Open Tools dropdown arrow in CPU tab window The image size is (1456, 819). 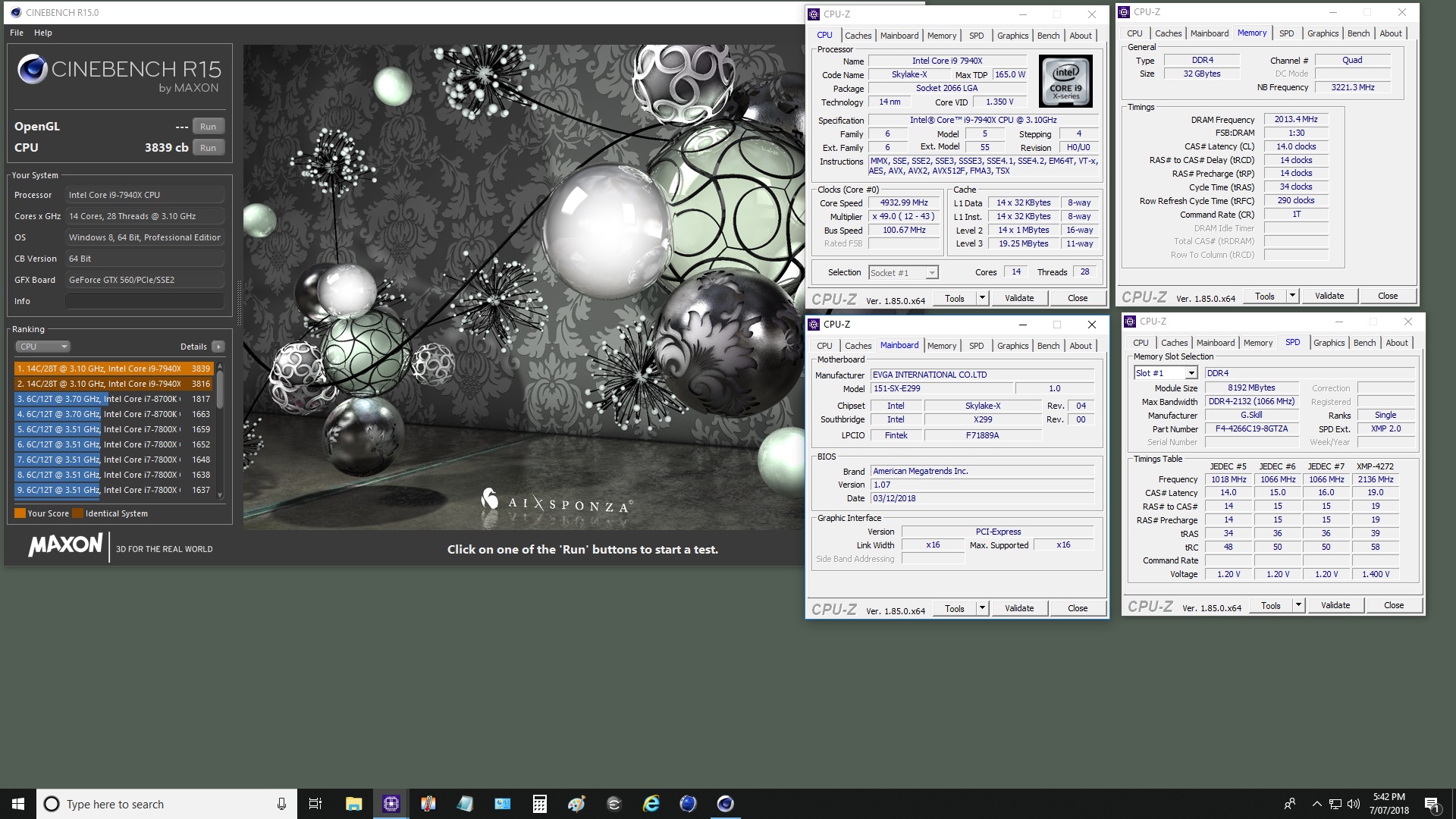point(982,298)
